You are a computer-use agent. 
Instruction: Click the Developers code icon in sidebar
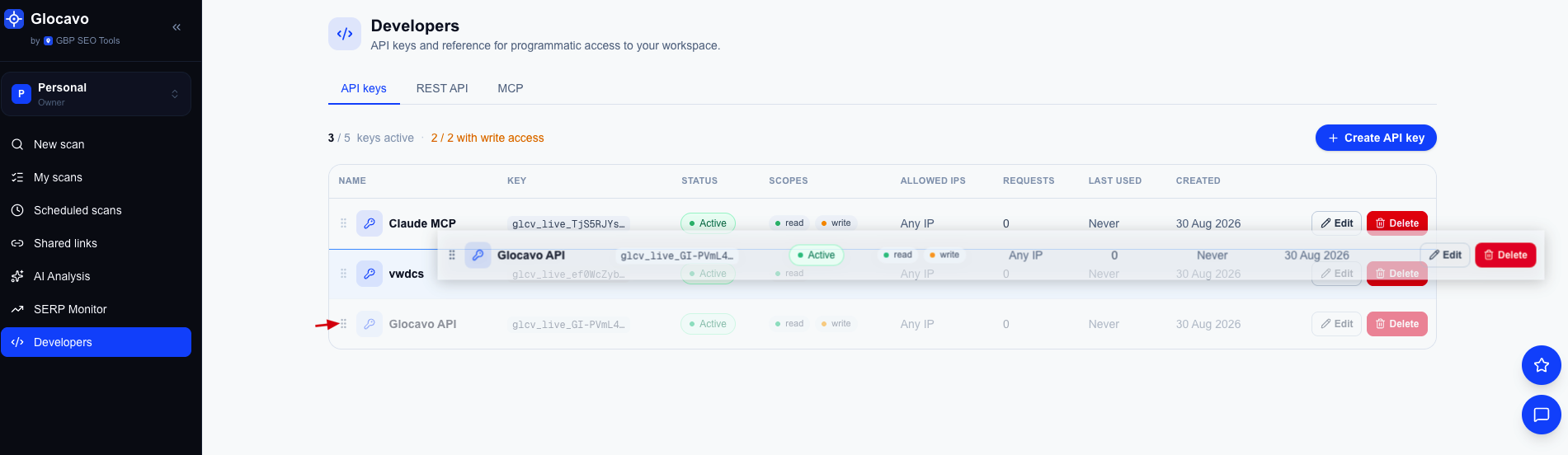click(x=17, y=342)
